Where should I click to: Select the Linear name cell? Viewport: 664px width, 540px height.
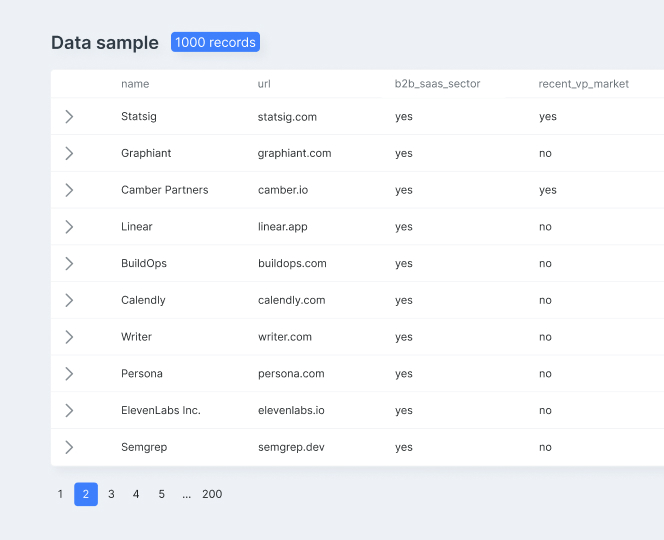coord(137,227)
